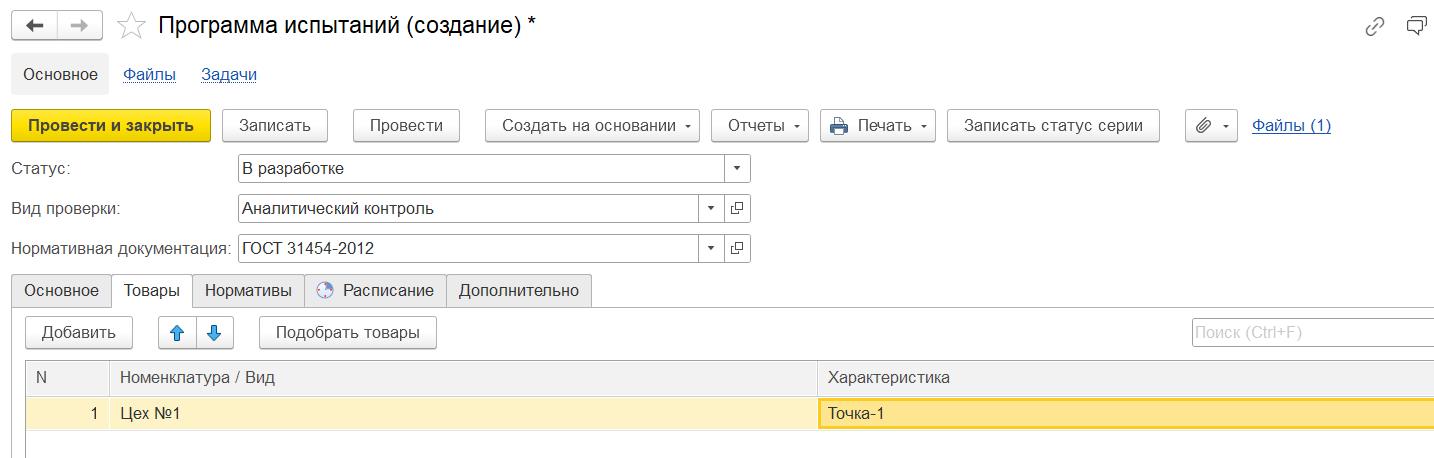Move row down with blue arrow
This screenshot has height=458, width=1434.
[x=214, y=333]
